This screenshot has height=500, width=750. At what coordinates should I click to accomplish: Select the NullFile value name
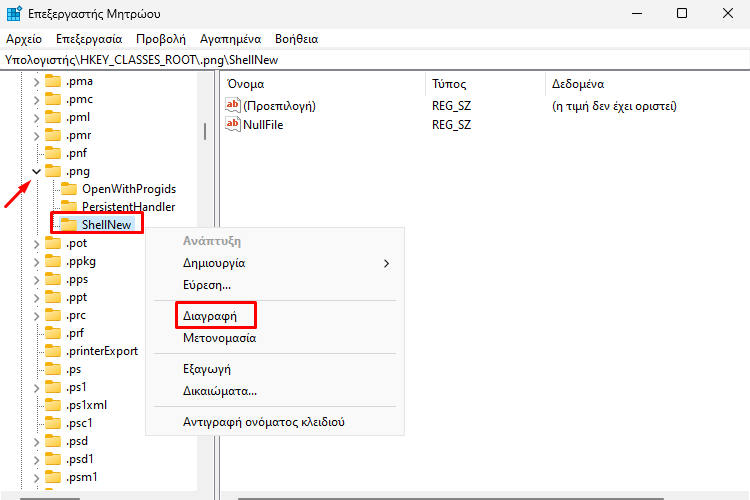point(263,125)
